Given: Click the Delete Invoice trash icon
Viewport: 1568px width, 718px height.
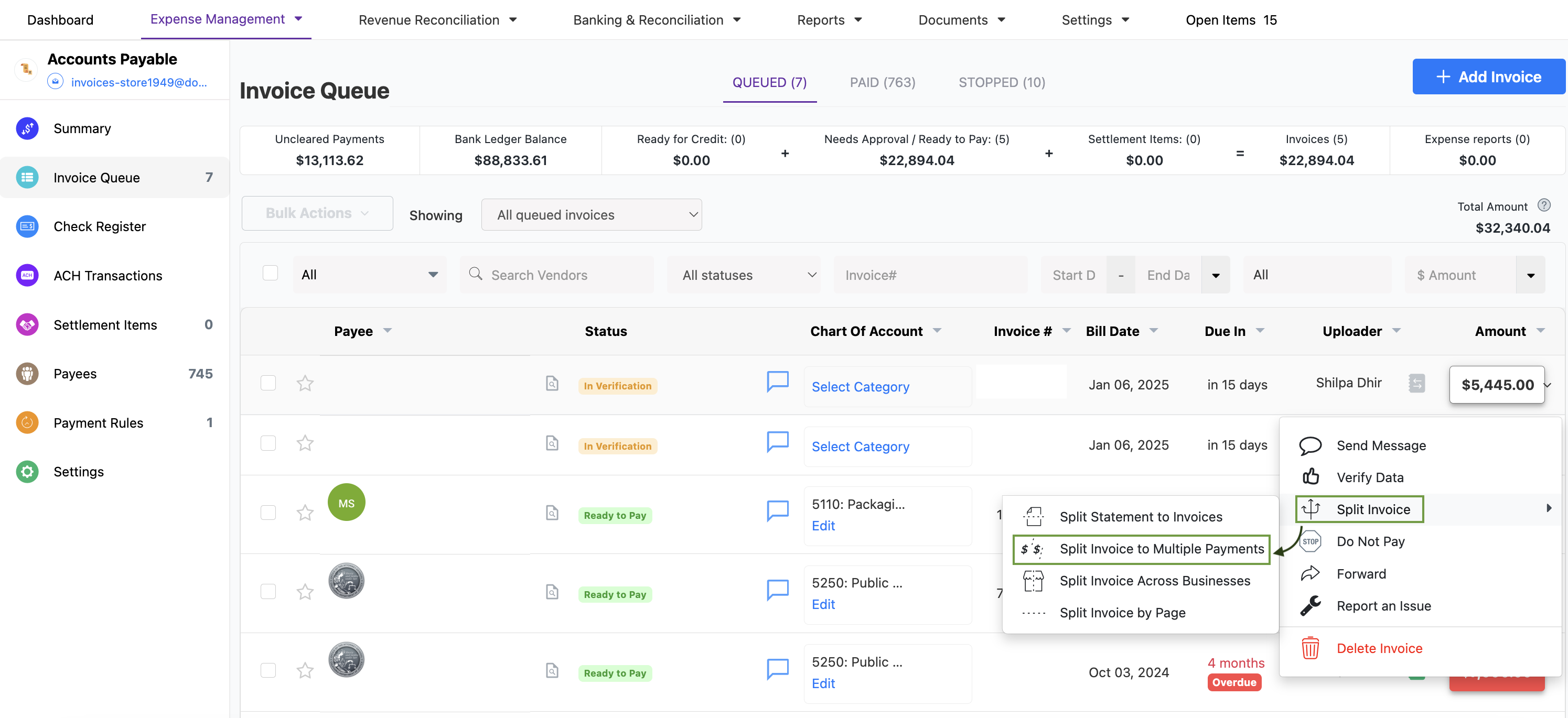Looking at the screenshot, I should pos(1310,648).
